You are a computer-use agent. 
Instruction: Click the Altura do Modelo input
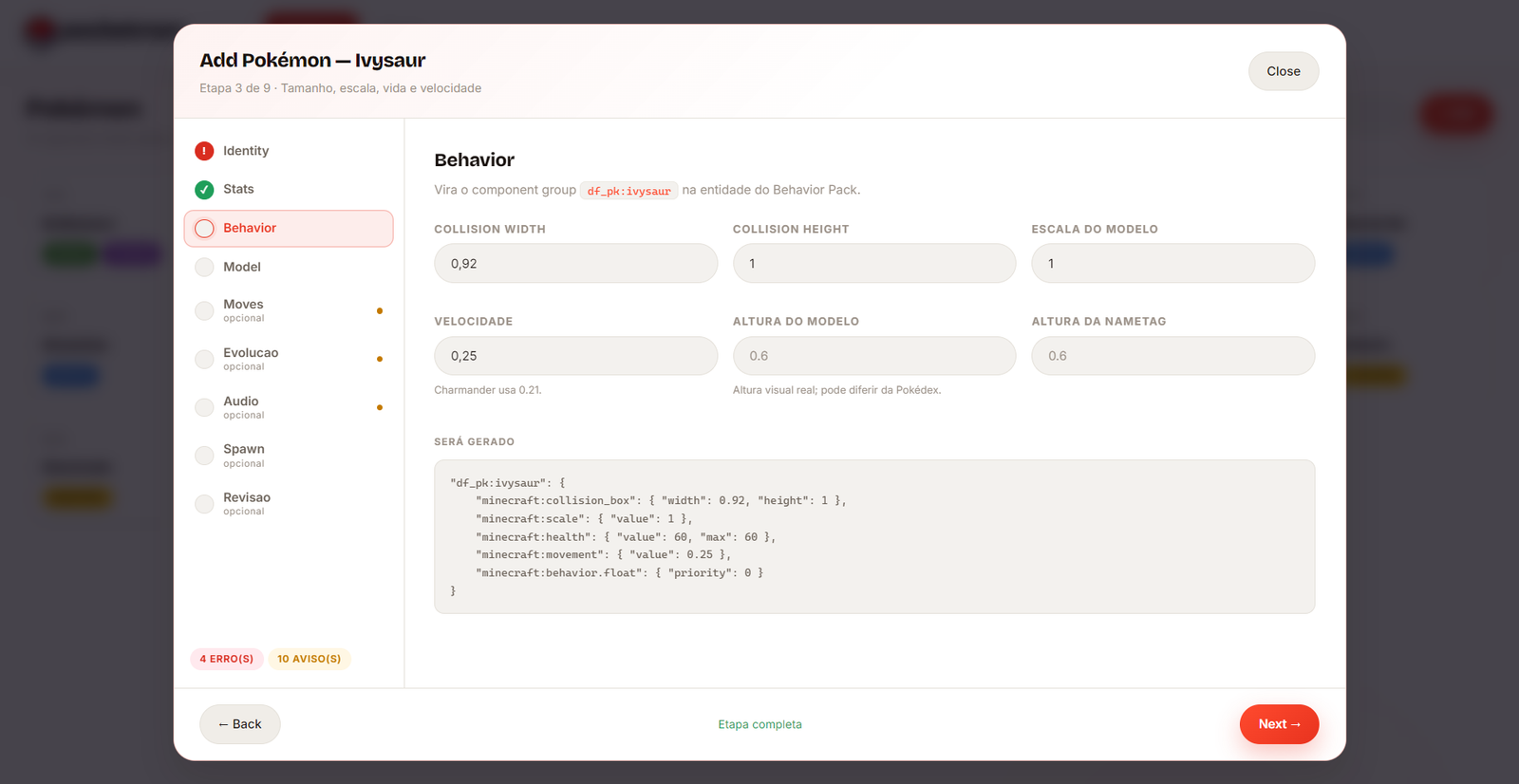click(x=874, y=356)
